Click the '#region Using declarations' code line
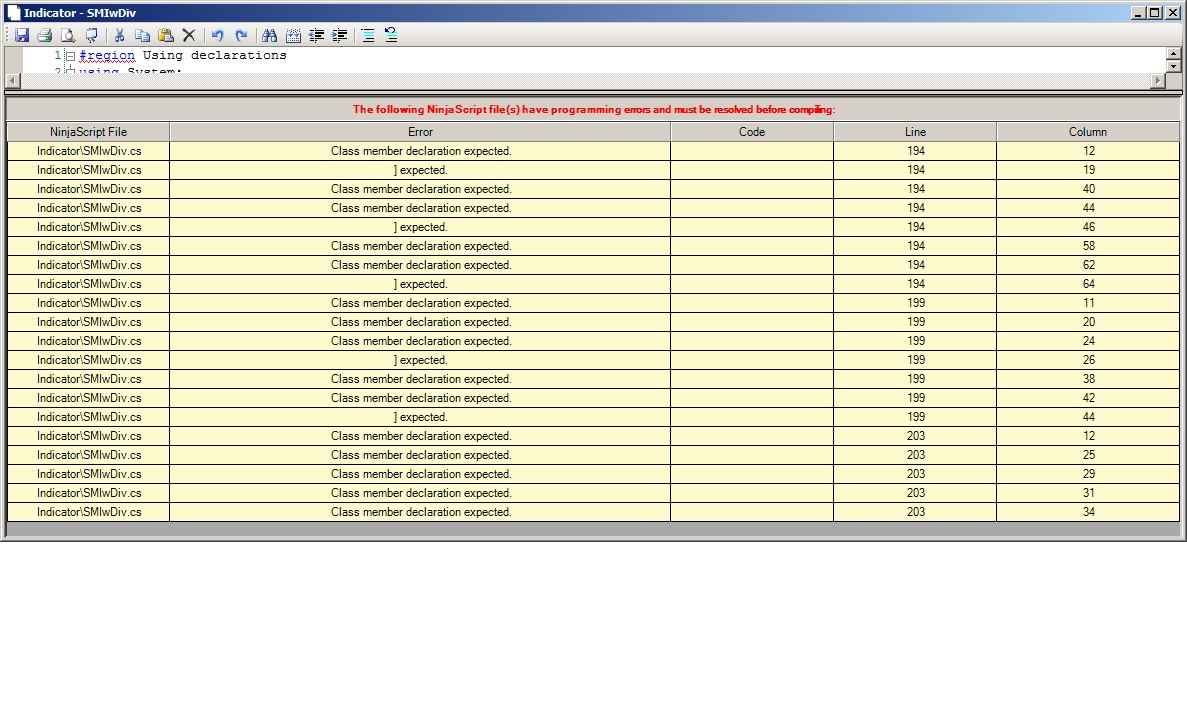The width and height of the screenshot is (1187, 720). point(182,55)
